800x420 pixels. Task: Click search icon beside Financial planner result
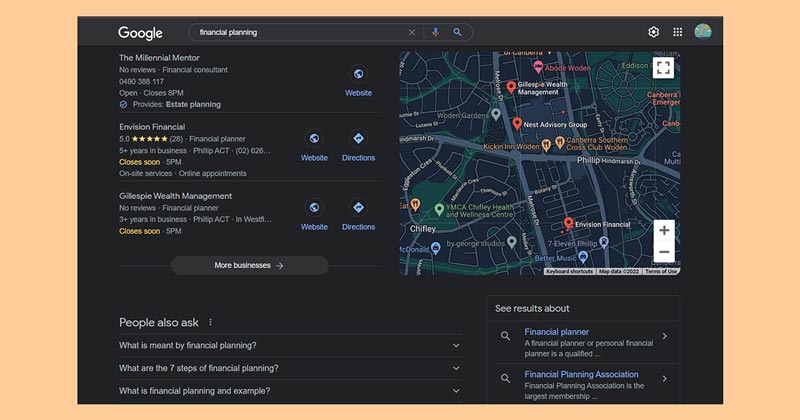click(x=505, y=336)
